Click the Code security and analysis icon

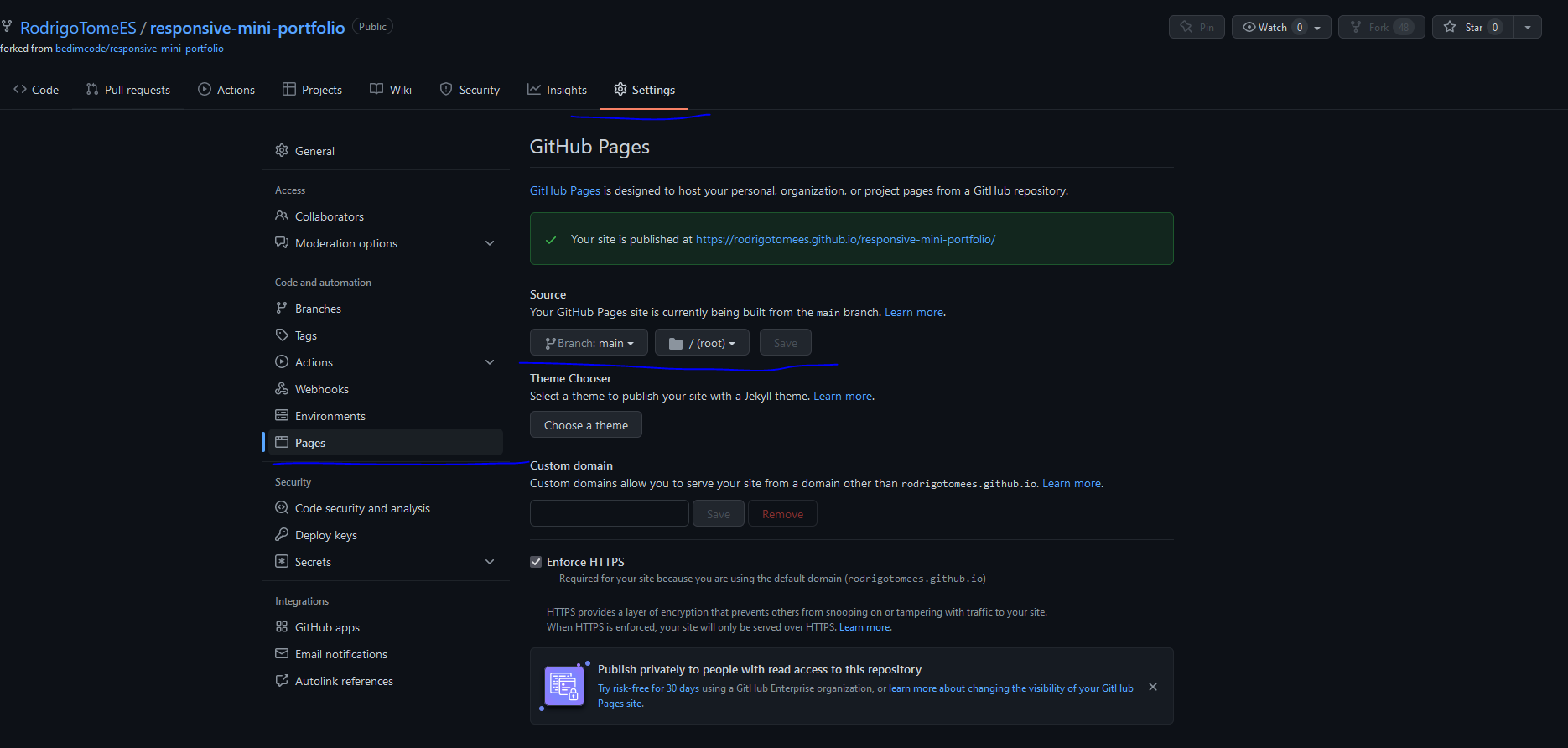pos(282,507)
